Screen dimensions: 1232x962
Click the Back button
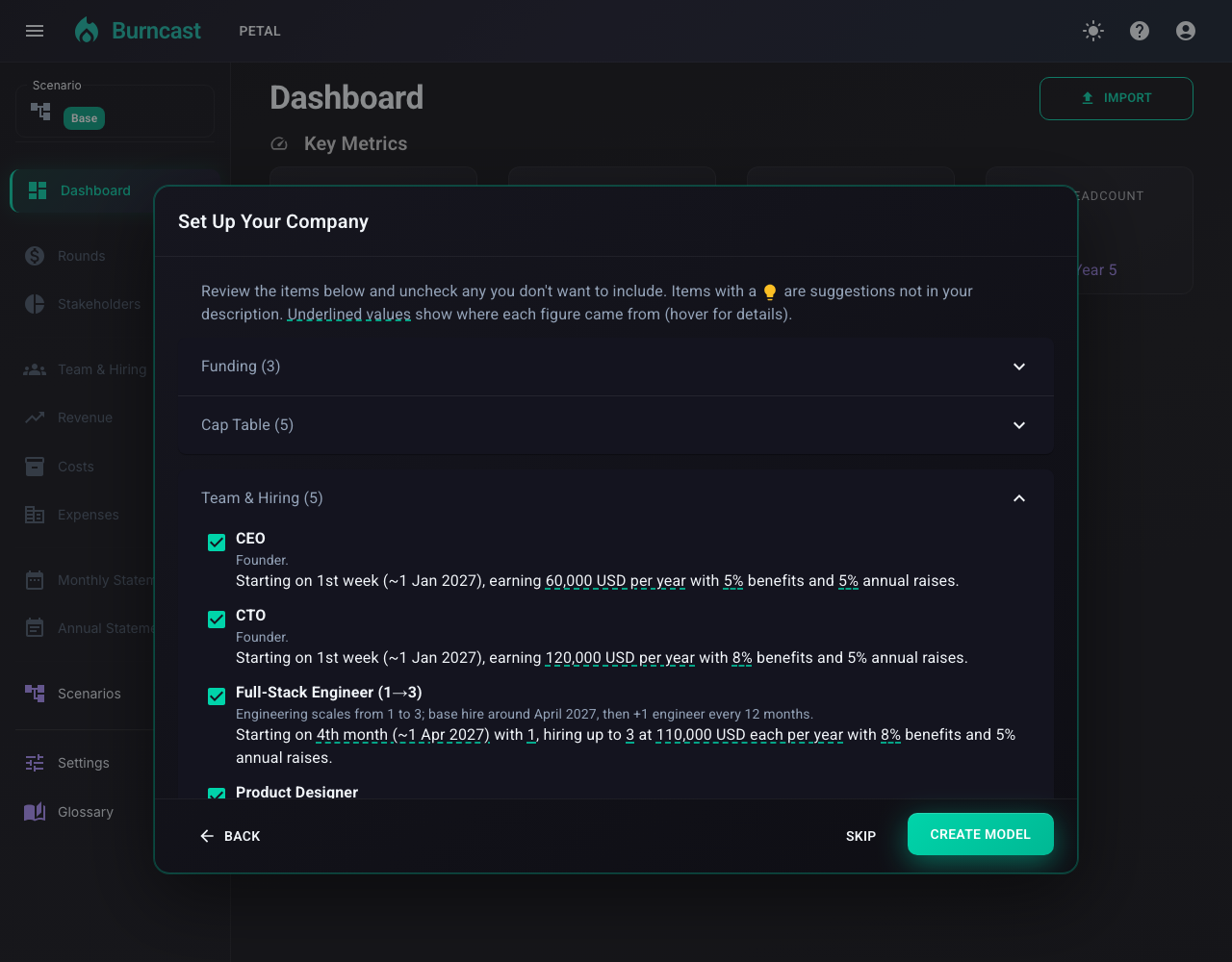[x=230, y=836]
